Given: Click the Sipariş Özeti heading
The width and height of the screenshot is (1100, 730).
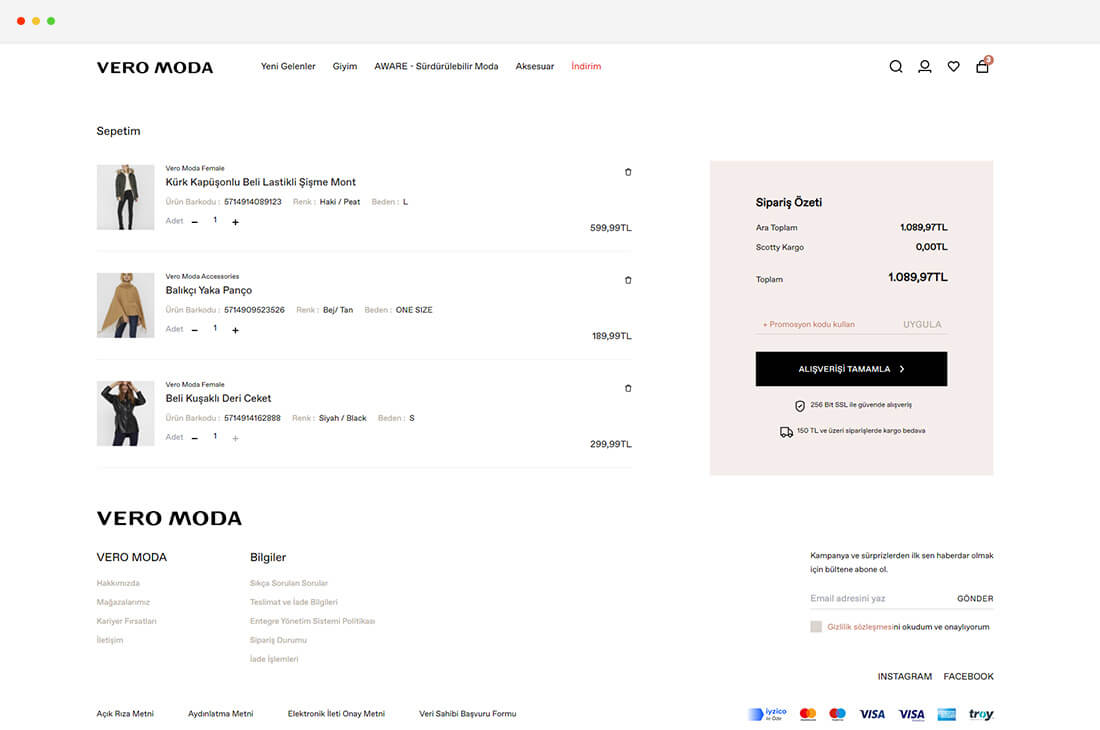Looking at the screenshot, I should [789, 203].
